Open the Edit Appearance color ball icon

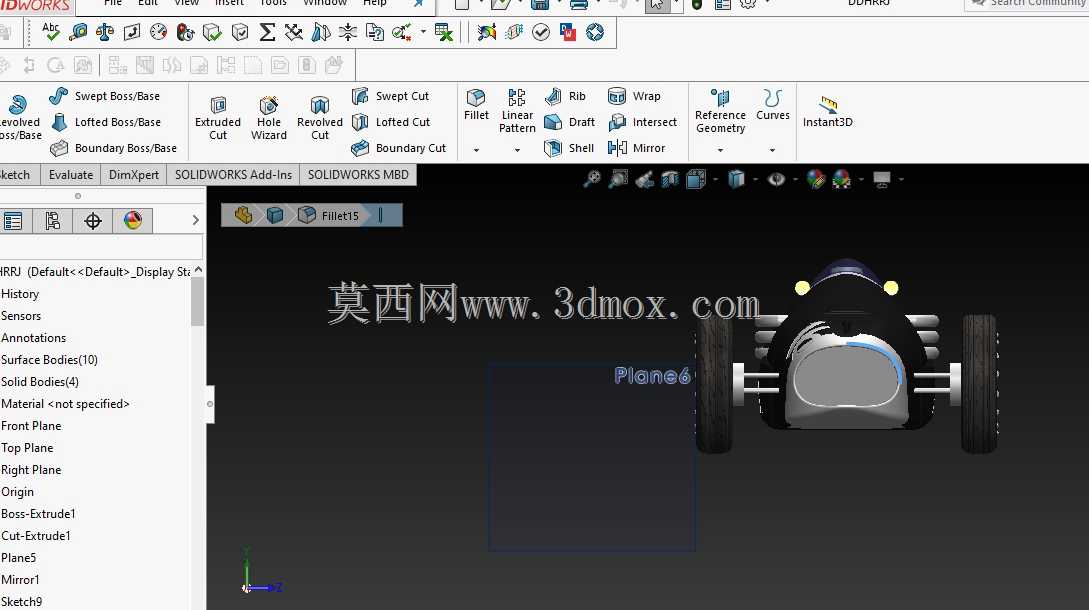tap(815, 179)
